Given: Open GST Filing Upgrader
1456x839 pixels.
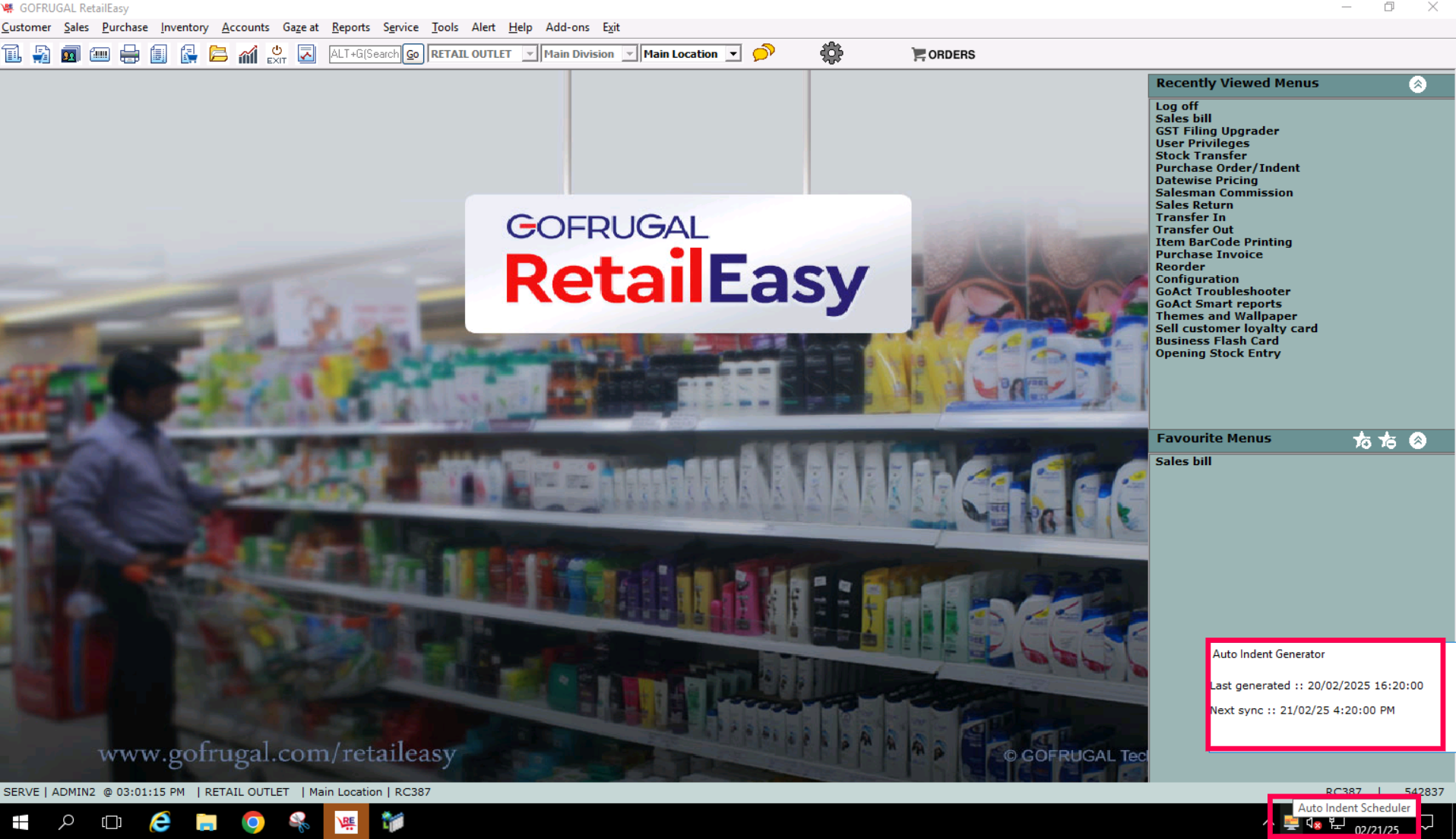Looking at the screenshot, I should (x=1217, y=131).
